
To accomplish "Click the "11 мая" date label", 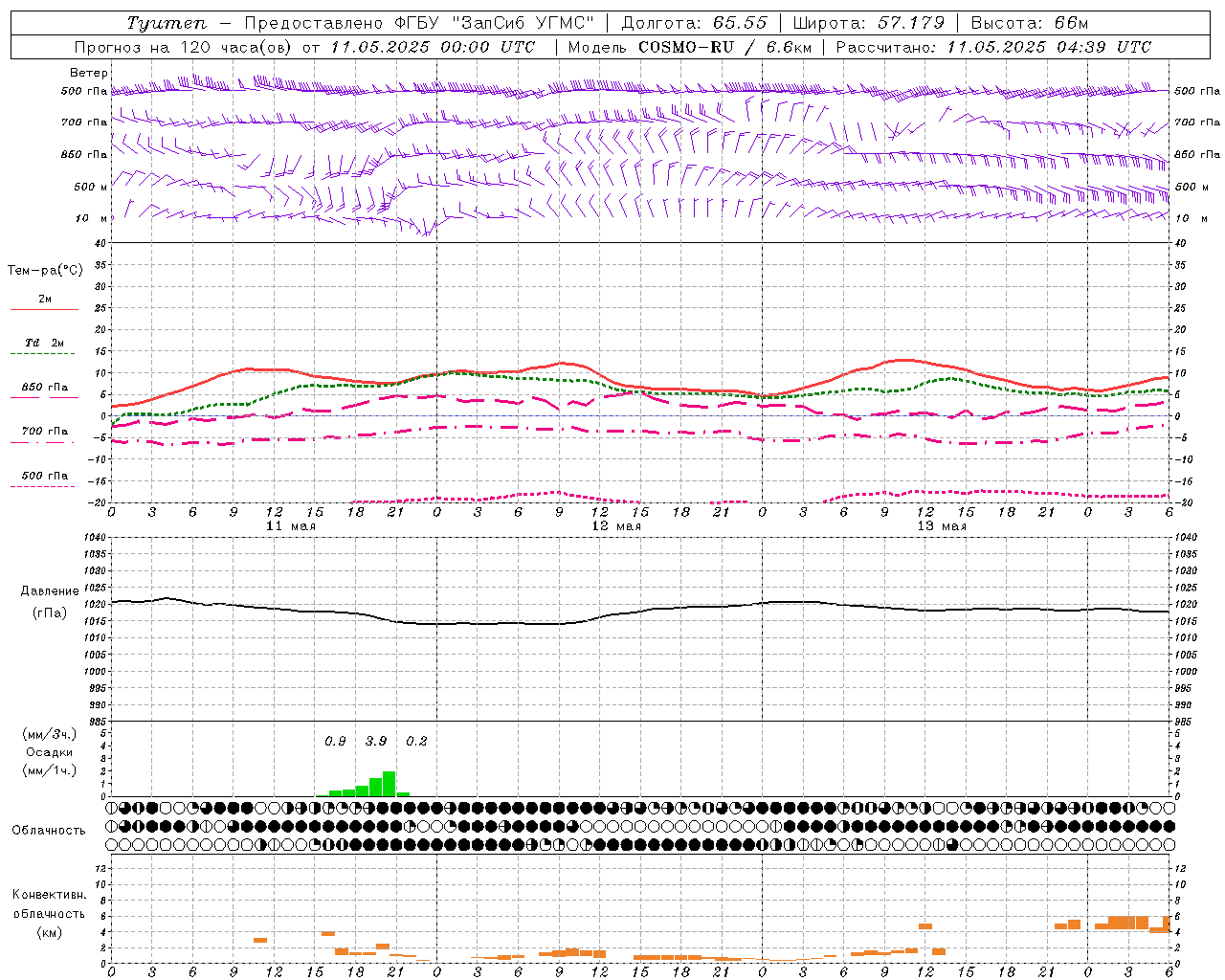I will (x=291, y=526).
